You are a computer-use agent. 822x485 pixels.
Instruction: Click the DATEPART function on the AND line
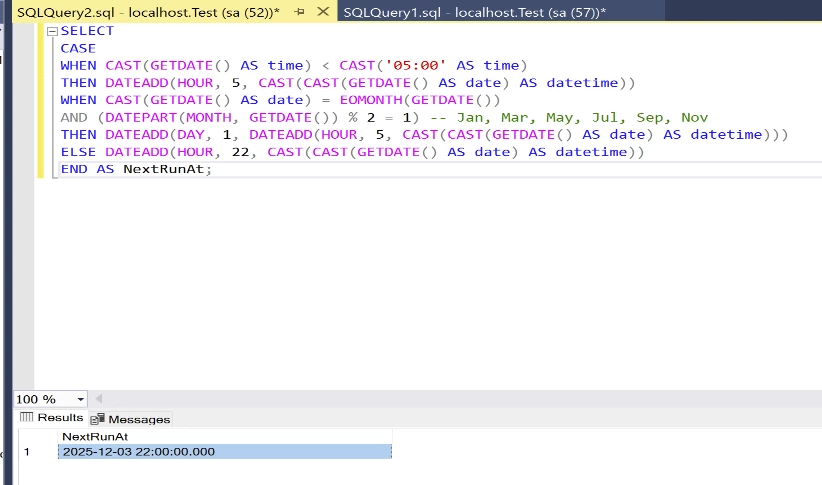tap(141, 117)
